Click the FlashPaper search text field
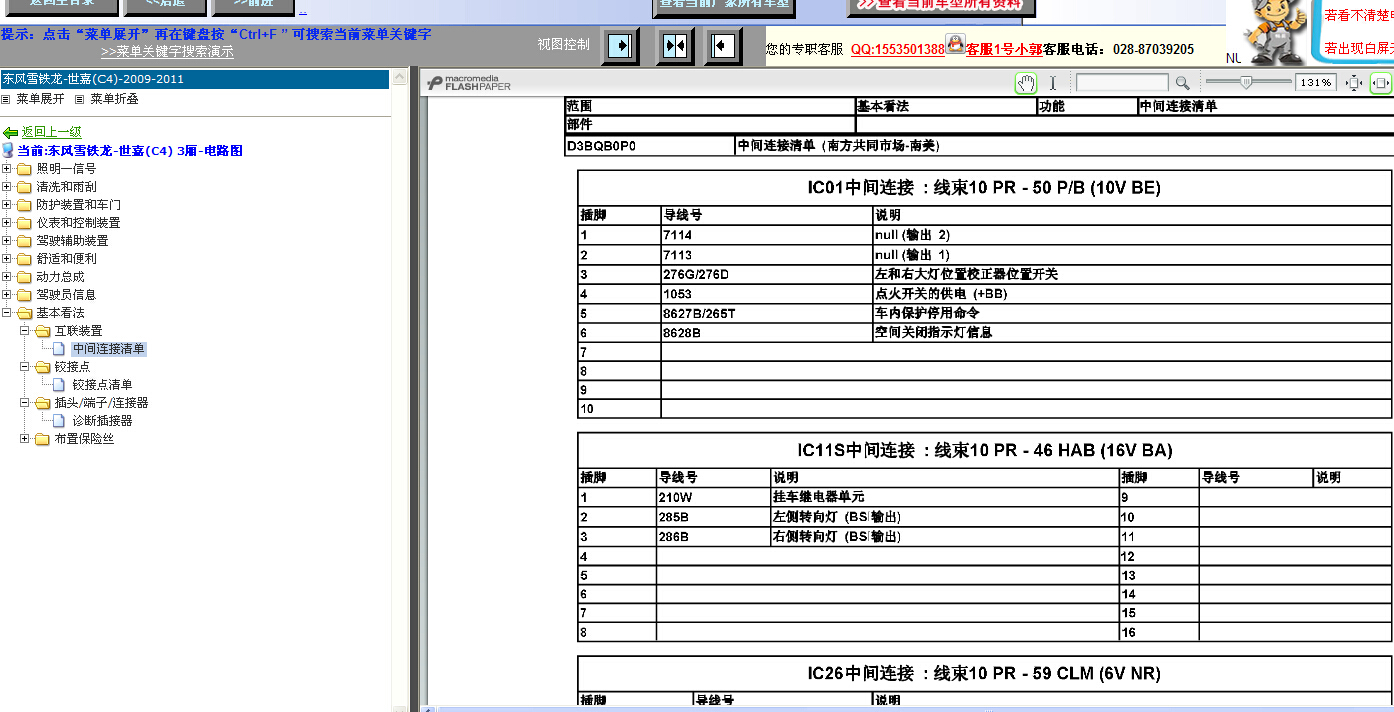This screenshot has height=712, width=1394. (1121, 83)
